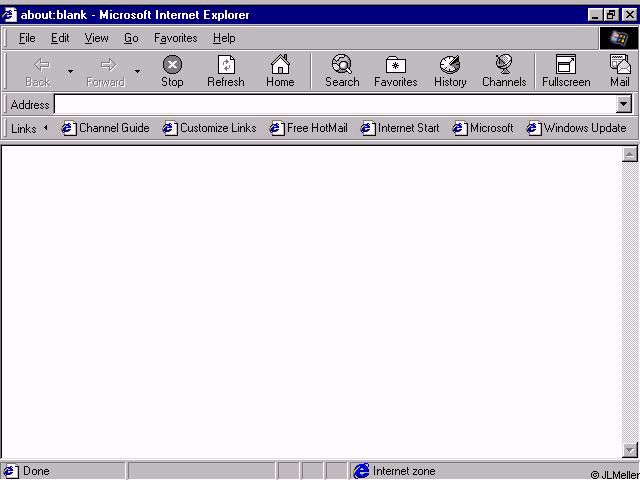Image resolution: width=640 pixels, height=480 pixels.
Task: Open the Channels bar icon
Action: (504, 71)
